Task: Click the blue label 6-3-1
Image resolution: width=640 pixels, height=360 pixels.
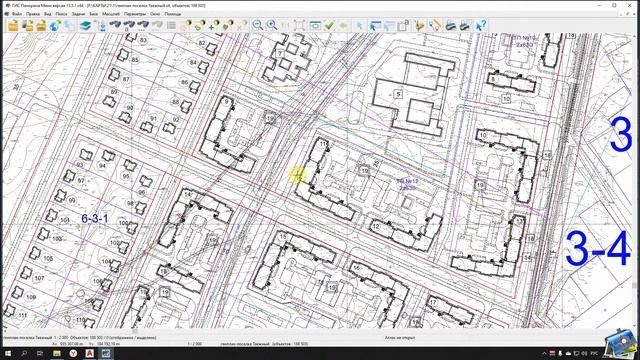Action: pyautogui.click(x=95, y=218)
